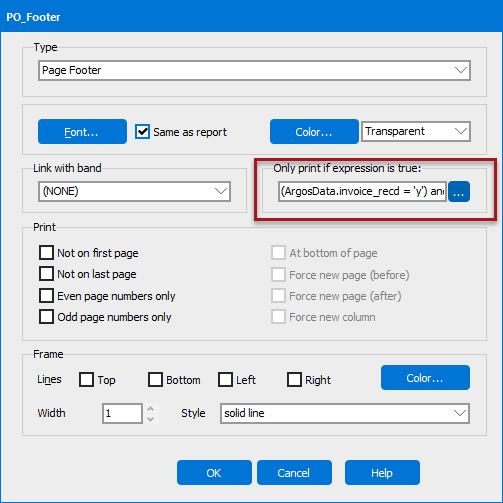
Task: Click the print expression text field
Action: tap(362, 191)
